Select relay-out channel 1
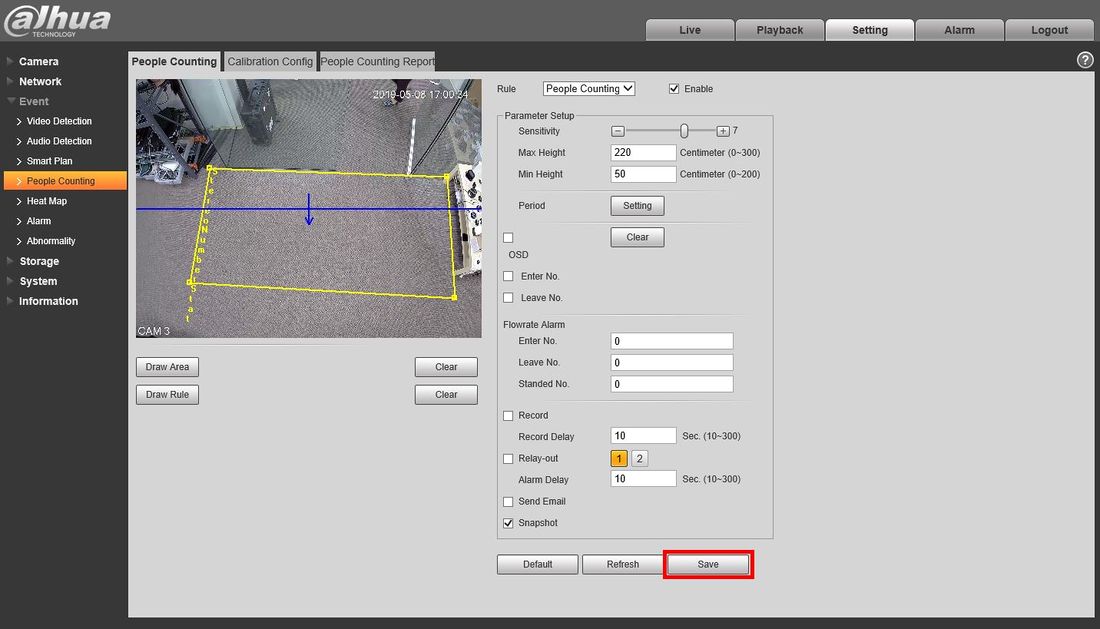 pos(619,458)
